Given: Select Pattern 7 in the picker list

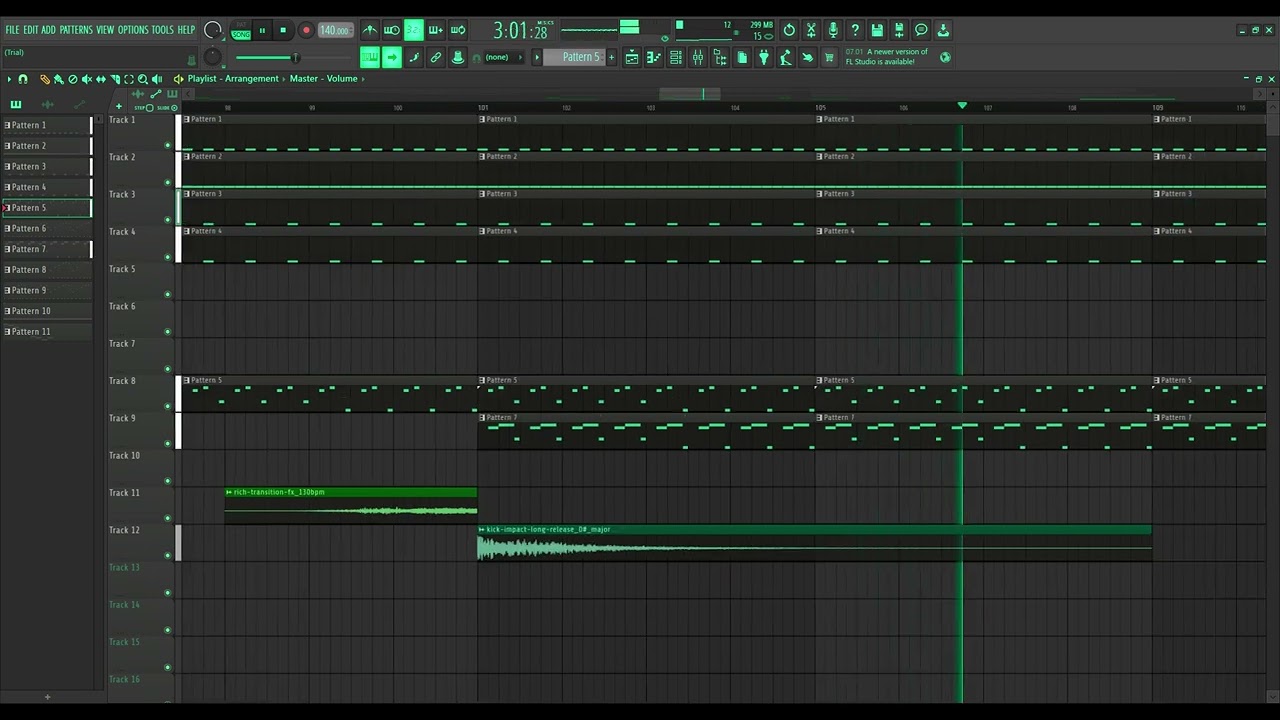Looking at the screenshot, I should click(47, 249).
